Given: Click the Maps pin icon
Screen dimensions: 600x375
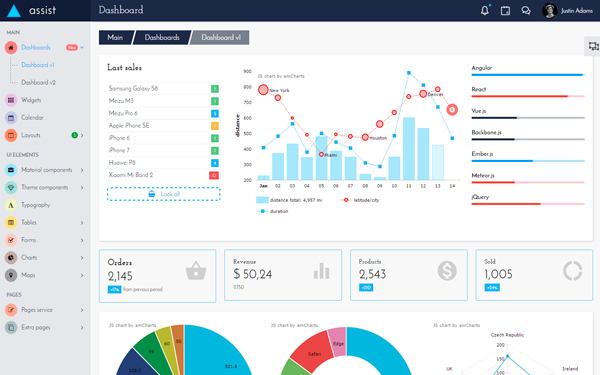Looking at the screenshot, I should pyautogui.click(x=11, y=276).
